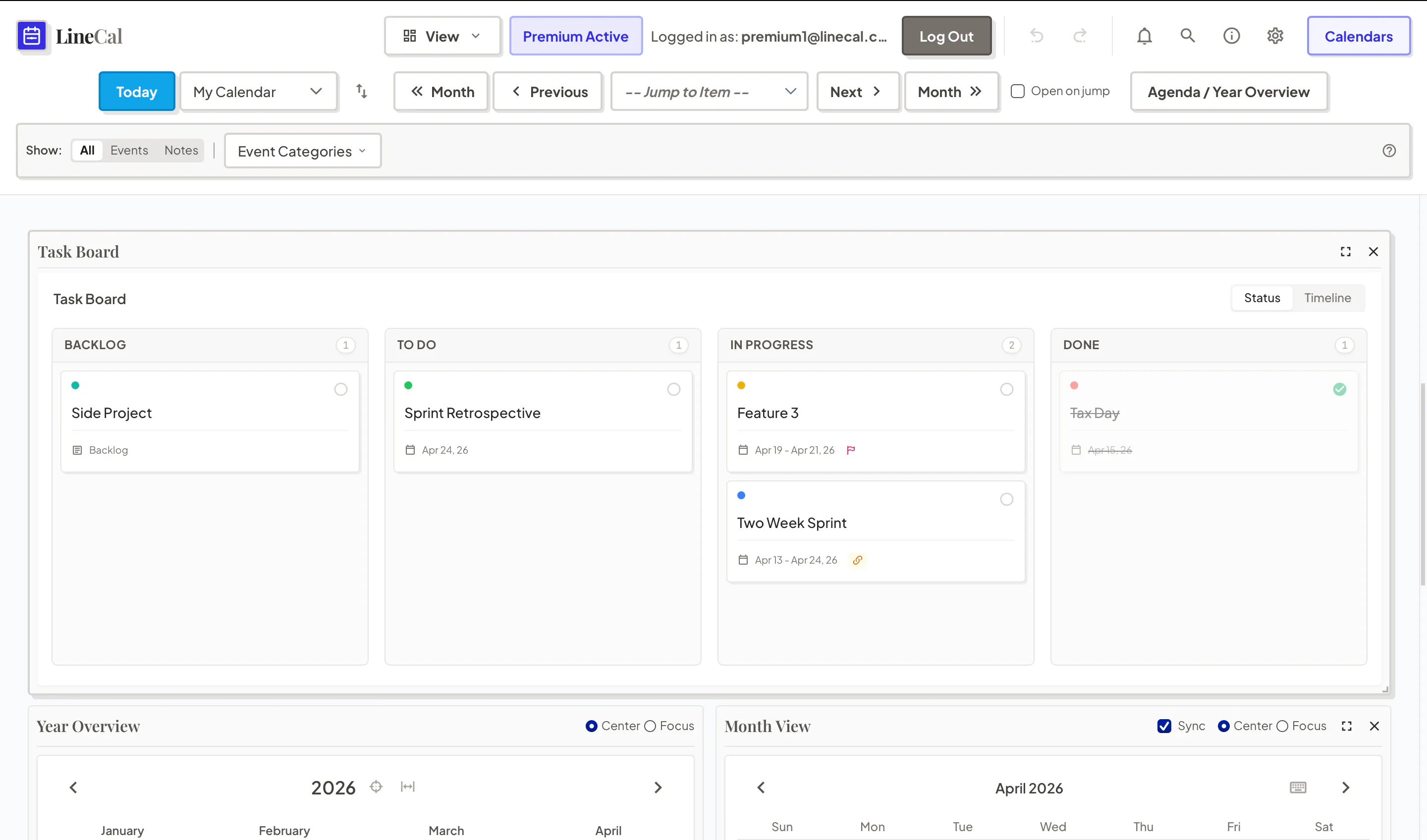The image size is (1427, 840).
Task: Open the My Calendar dropdown
Action: click(258, 92)
